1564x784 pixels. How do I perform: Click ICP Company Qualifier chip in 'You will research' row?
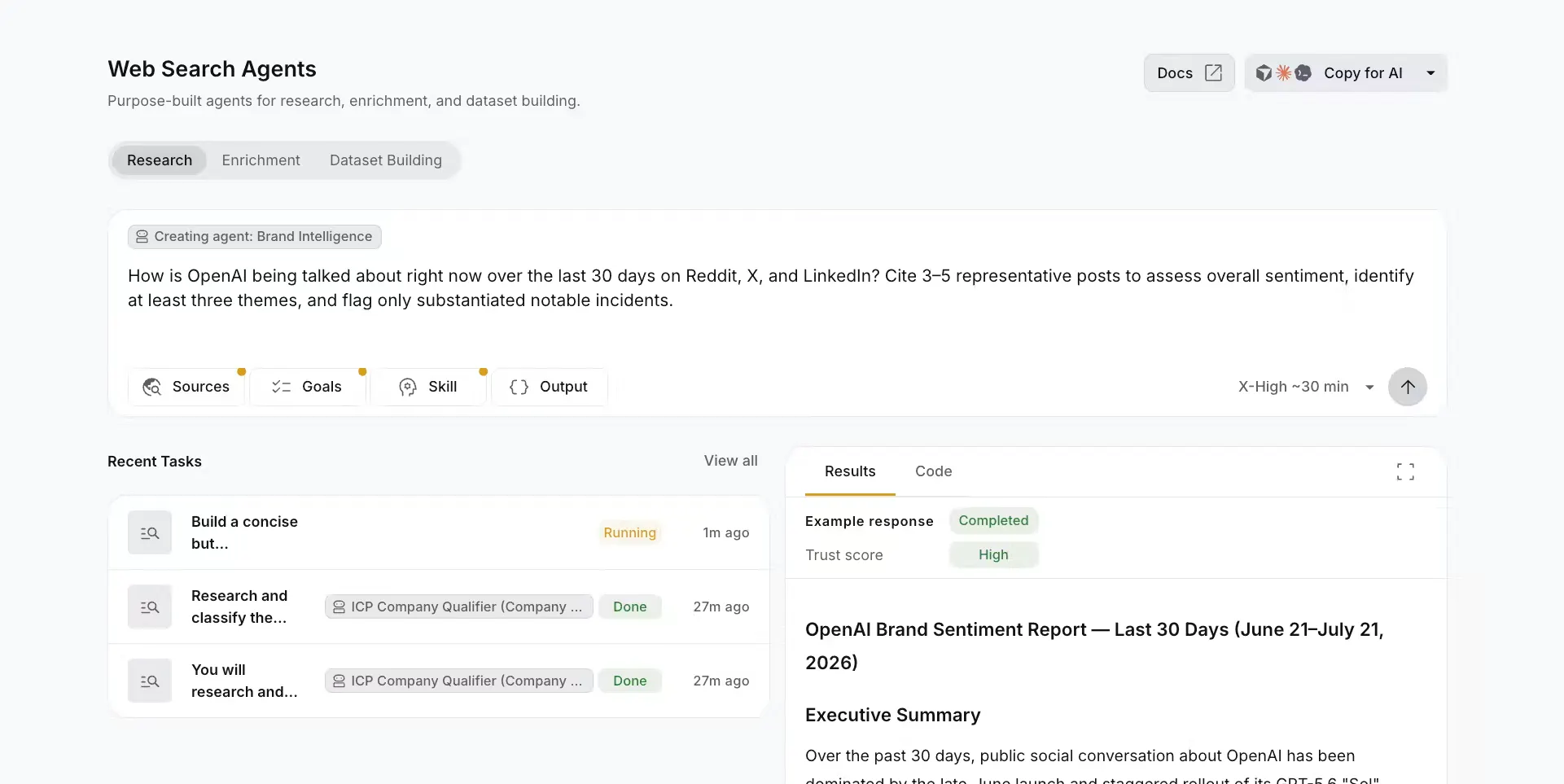458,681
